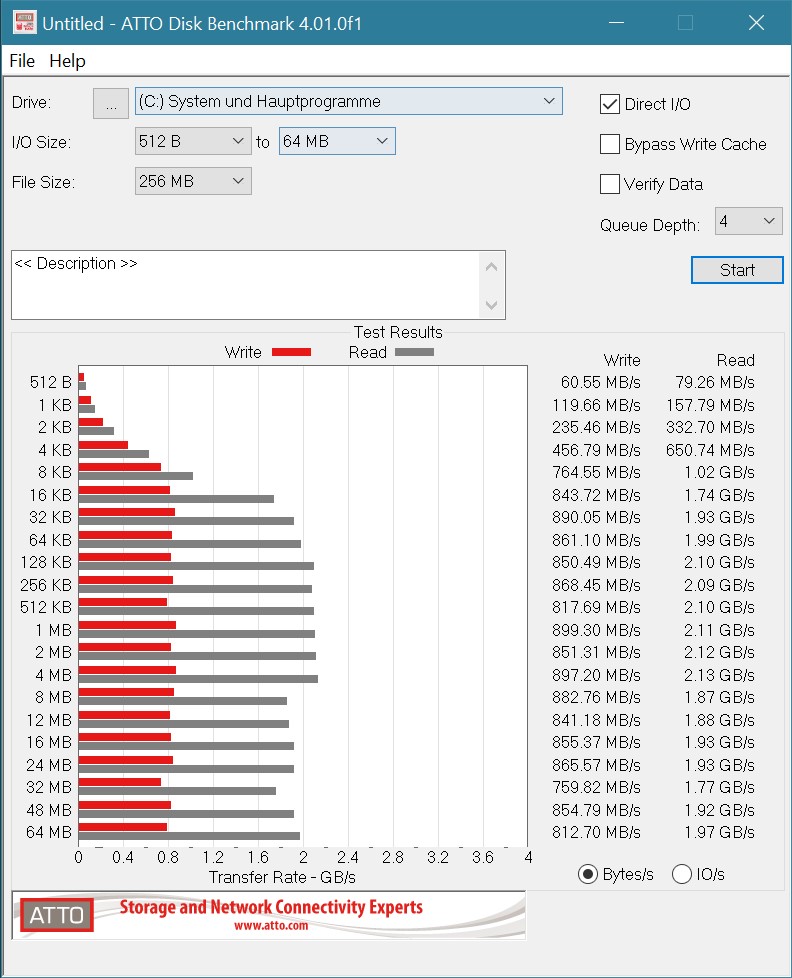Minimize the ATTO Disk Benchmark window
Viewport: 792px width, 978px height.
pyautogui.click(x=616, y=23)
